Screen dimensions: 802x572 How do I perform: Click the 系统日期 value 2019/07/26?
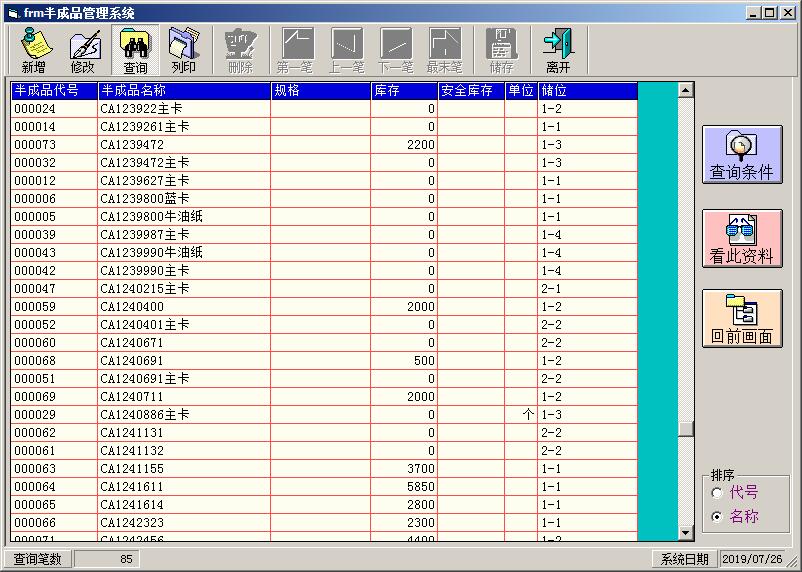click(x=752, y=559)
